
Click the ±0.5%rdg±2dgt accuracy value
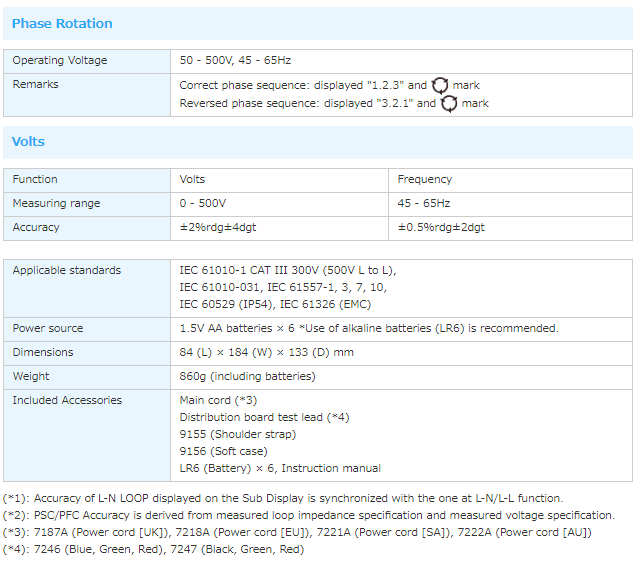click(441, 228)
